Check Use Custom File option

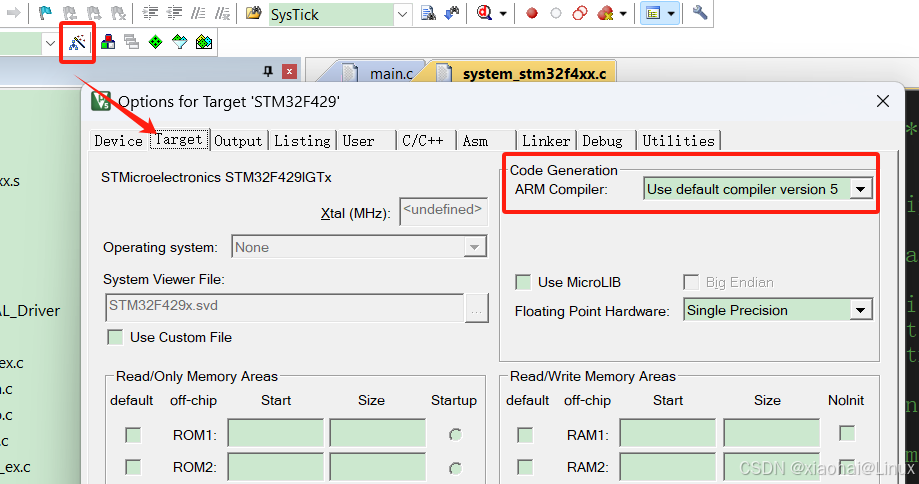coord(115,338)
